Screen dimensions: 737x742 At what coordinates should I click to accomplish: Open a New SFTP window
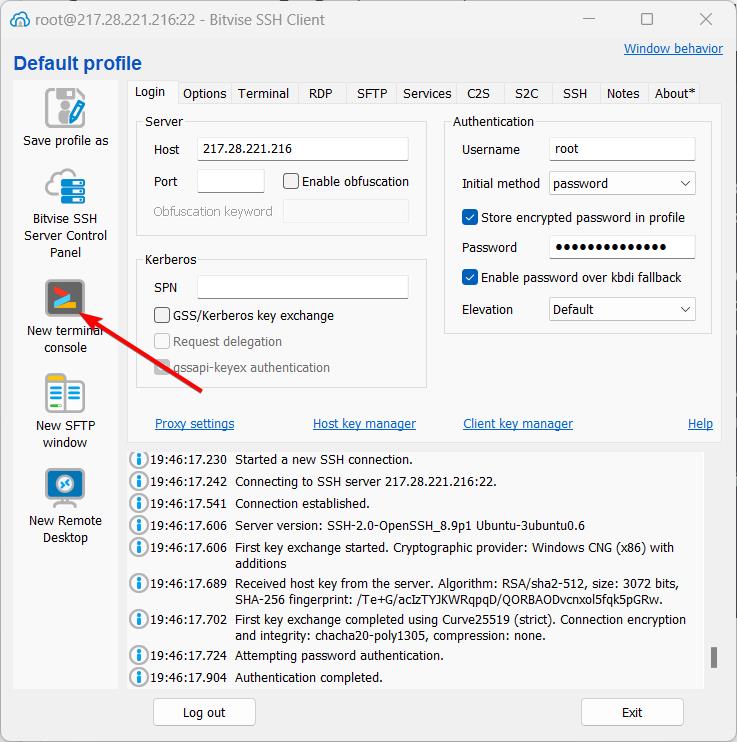point(65,393)
